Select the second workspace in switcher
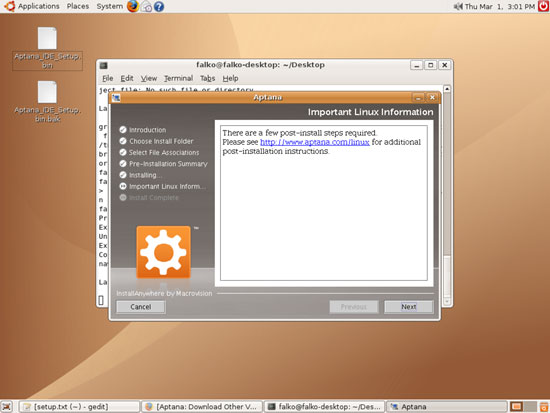Viewport: 550px width, 413px height. coord(530,407)
